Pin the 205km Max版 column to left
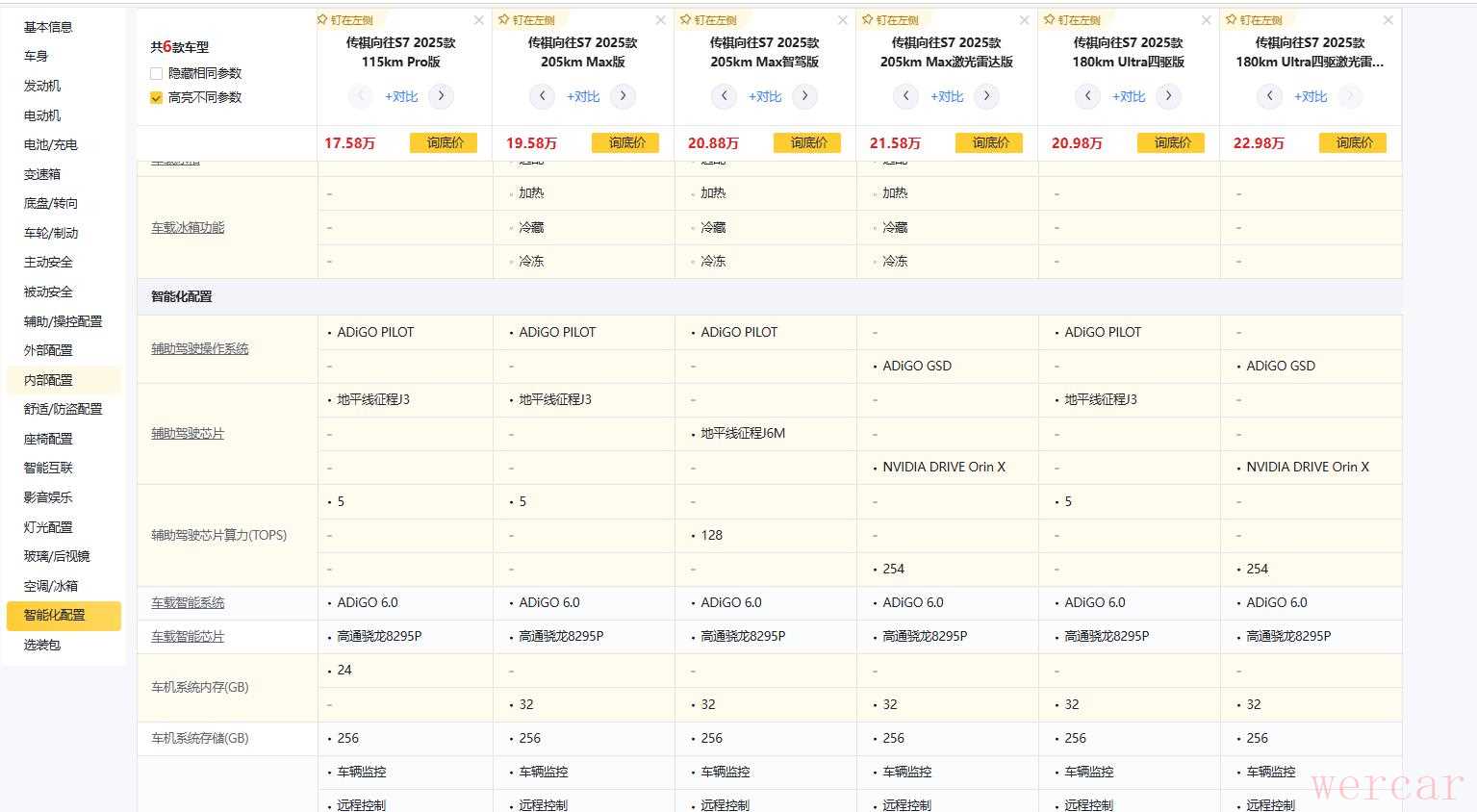1477x812 pixels. coord(527,20)
